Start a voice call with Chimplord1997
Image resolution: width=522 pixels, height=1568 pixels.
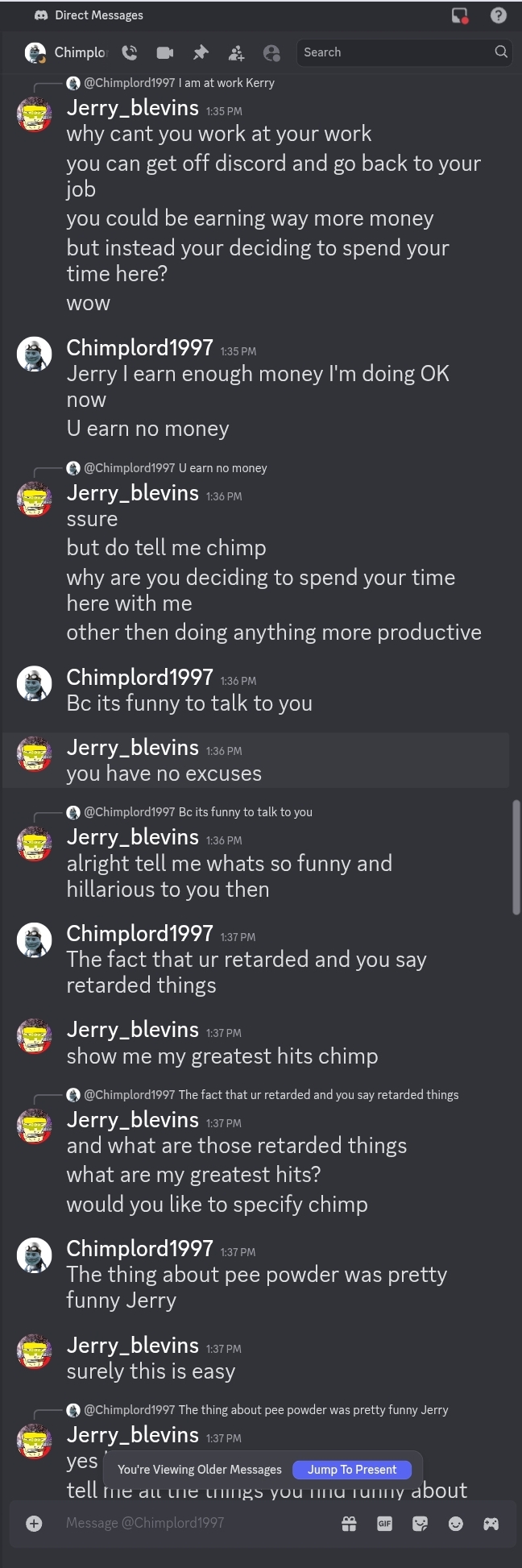(x=129, y=52)
